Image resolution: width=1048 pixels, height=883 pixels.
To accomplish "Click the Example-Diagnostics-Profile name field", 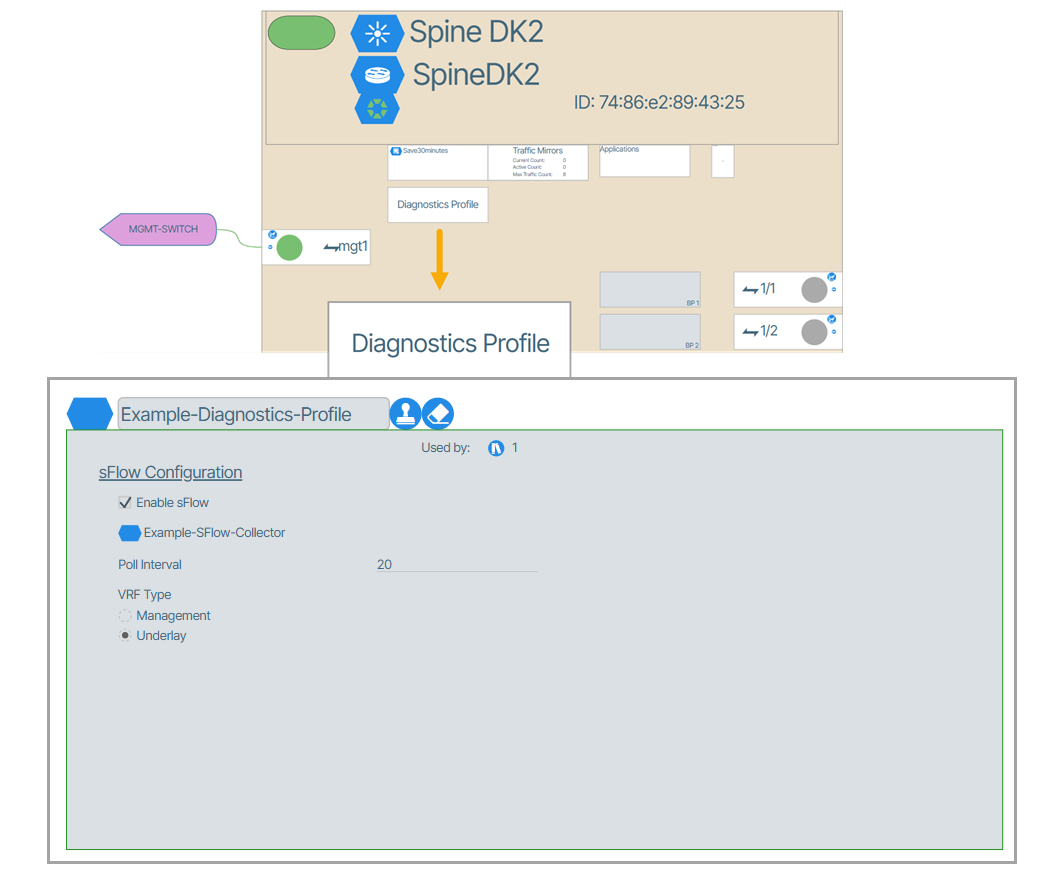I will tap(253, 414).
